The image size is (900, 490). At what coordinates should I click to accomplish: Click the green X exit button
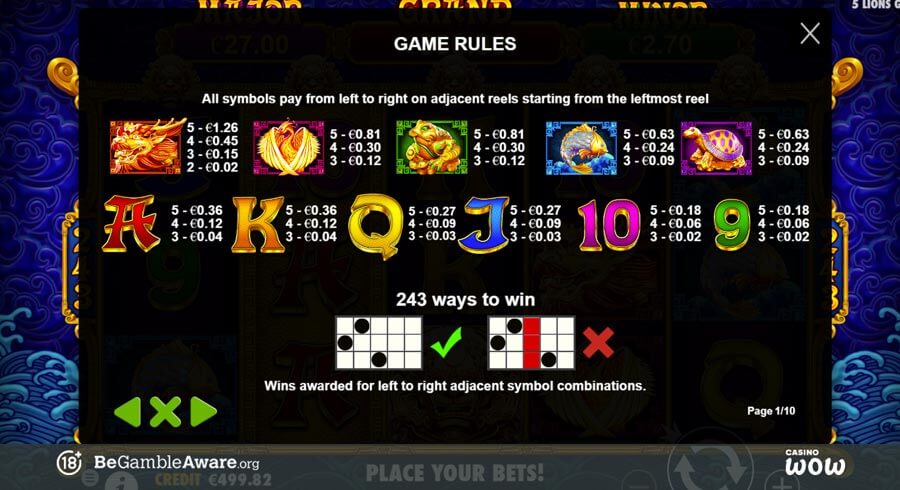(x=165, y=411)
